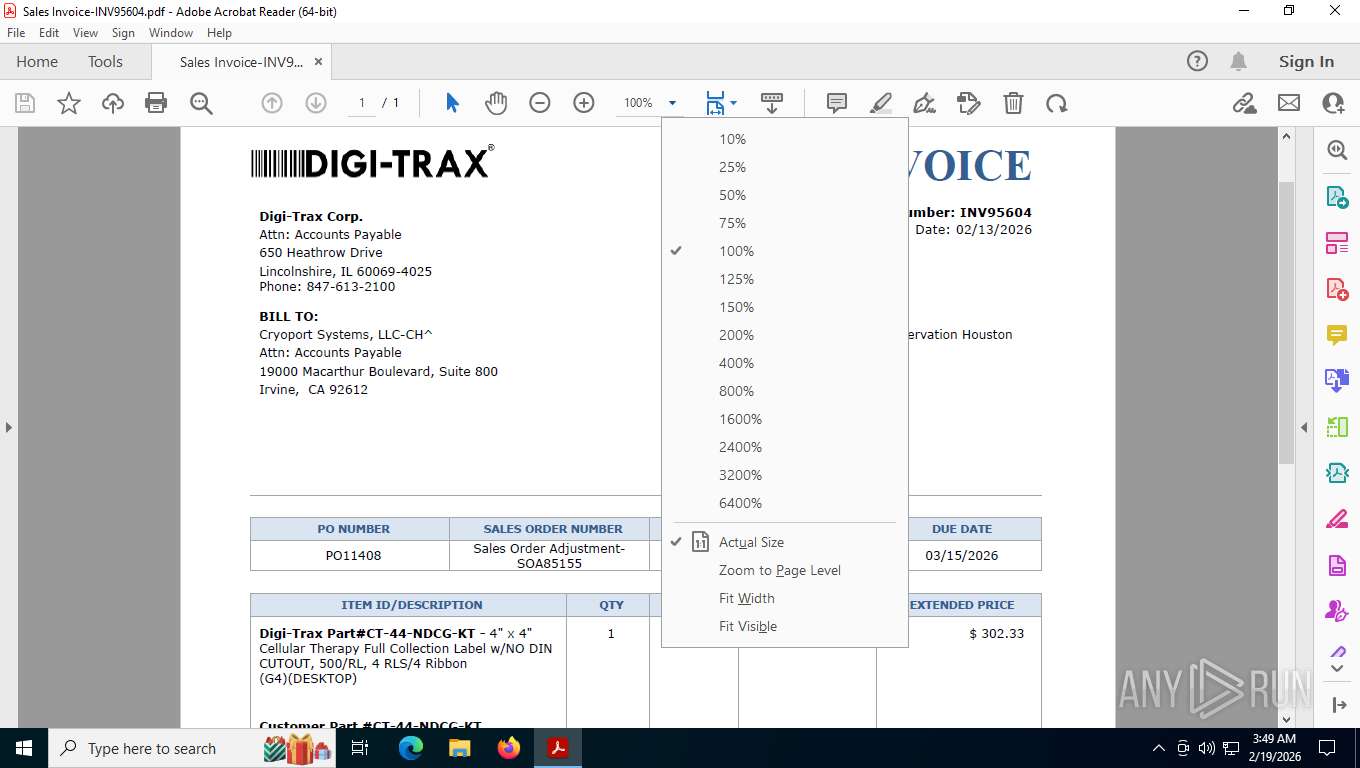1360x768 pixels.
Task: Open the File menu
Action: pyautogui.click(x=16, y=33)
